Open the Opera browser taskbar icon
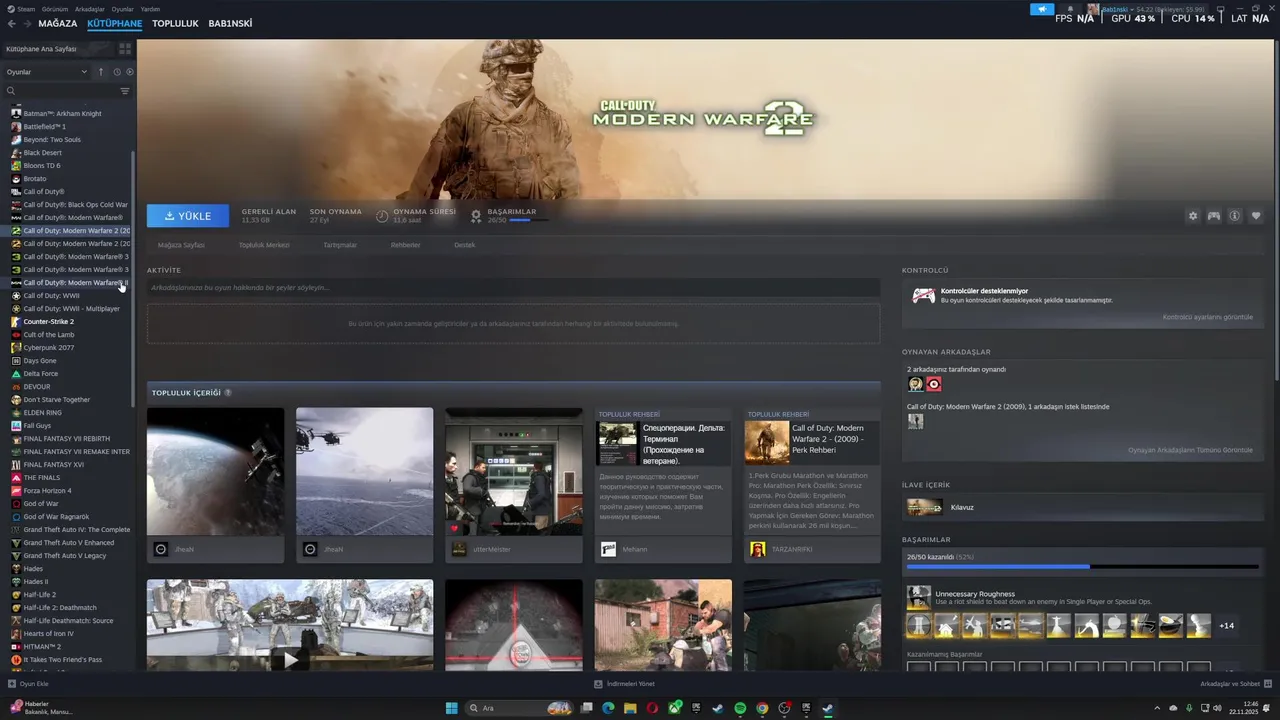Image resolution: width=1280 pixels, height=720 pixels. pyautogui.click(x=652, y=708)
